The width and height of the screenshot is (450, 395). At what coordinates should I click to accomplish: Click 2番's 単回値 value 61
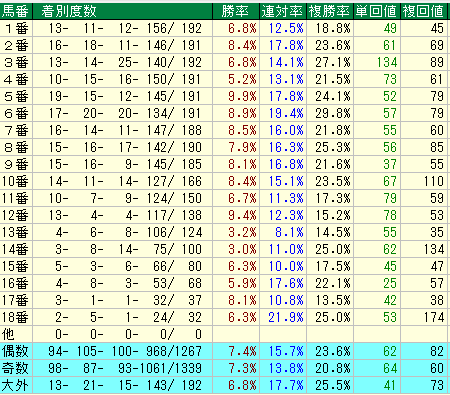(390, 45)
